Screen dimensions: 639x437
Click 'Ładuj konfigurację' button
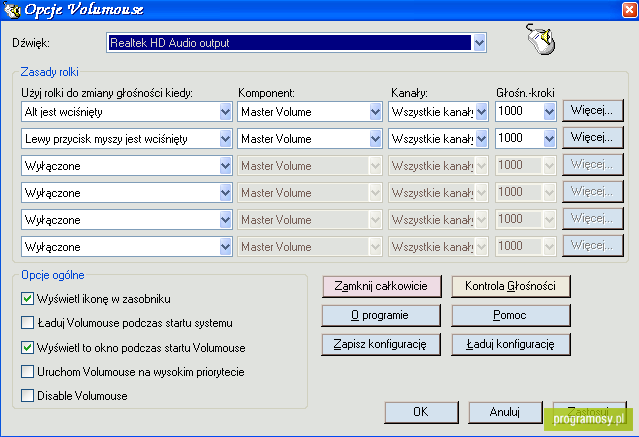pyautogui.click(x=510, y=344)
